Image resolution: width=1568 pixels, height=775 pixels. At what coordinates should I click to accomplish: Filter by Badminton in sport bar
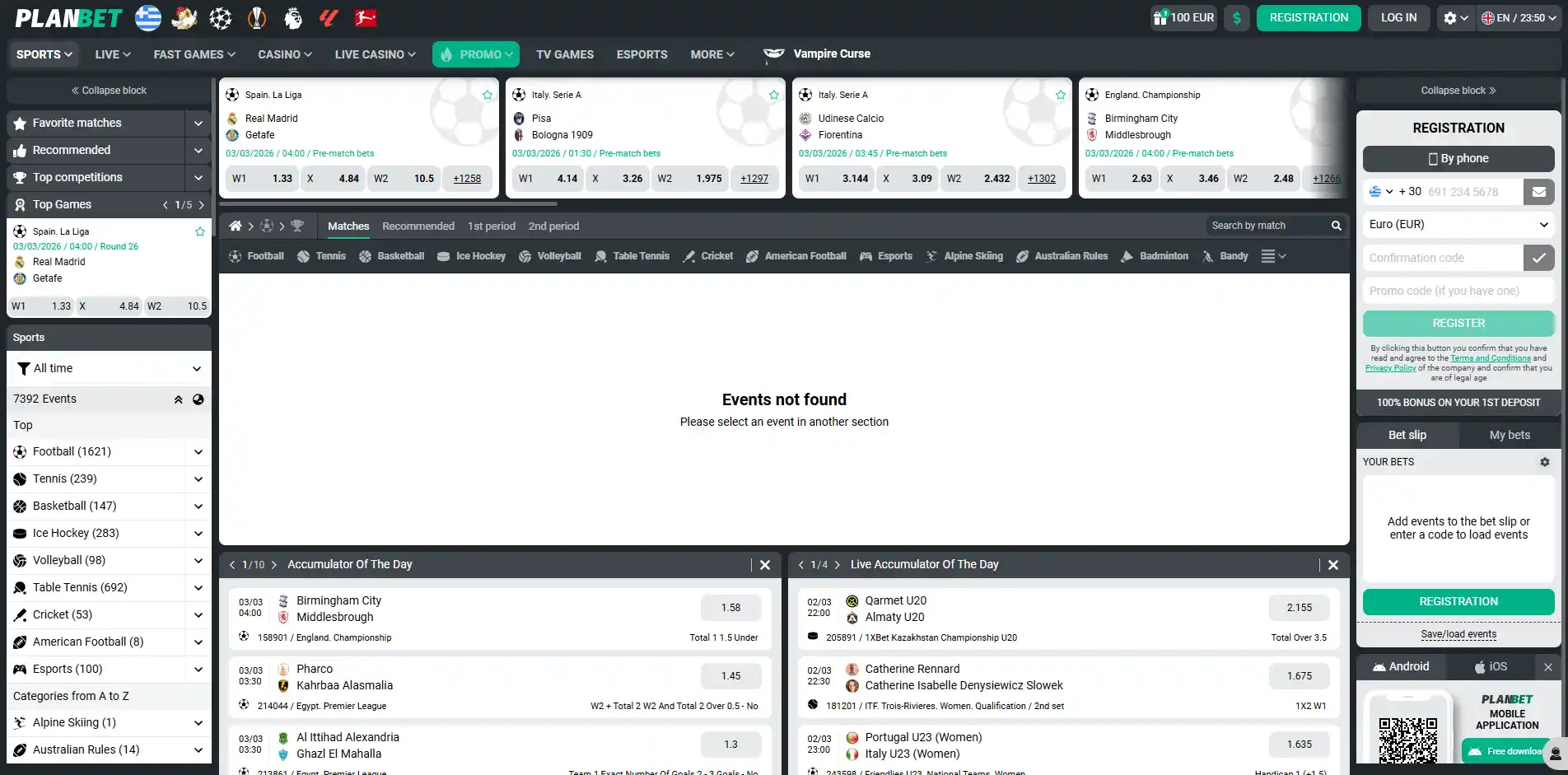click(1155, 256)
